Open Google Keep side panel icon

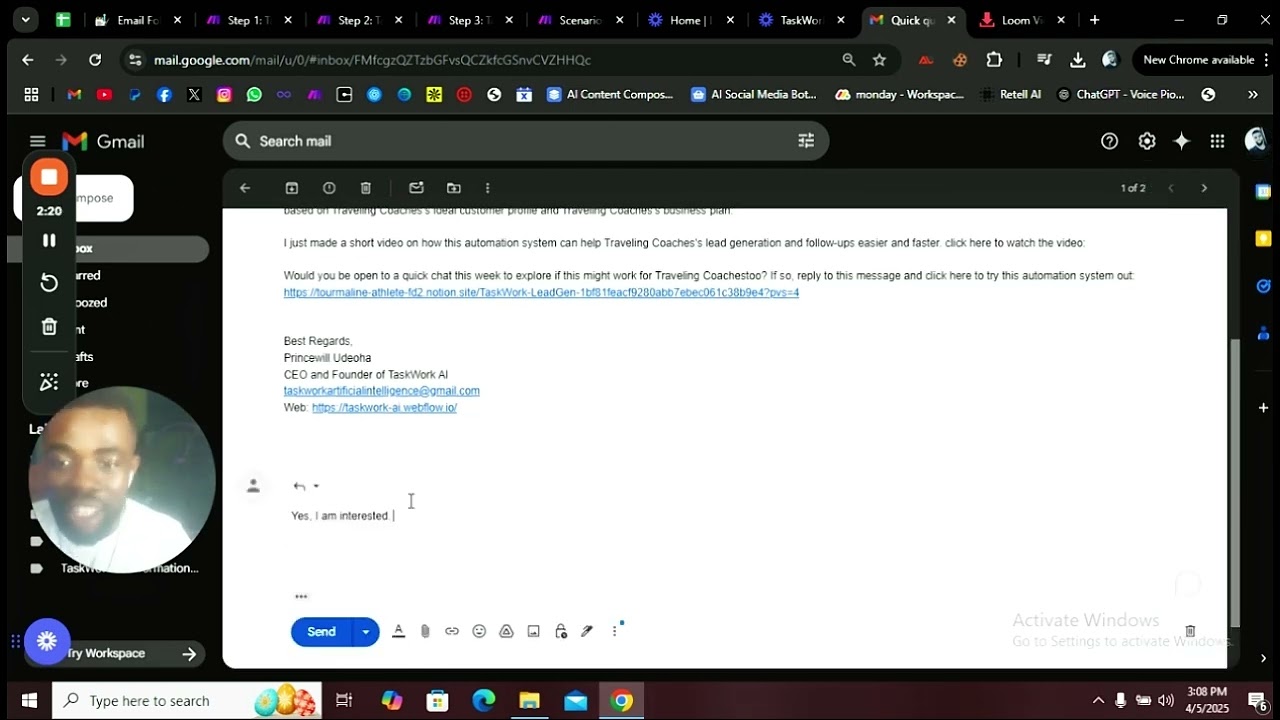coord(1263,238)
